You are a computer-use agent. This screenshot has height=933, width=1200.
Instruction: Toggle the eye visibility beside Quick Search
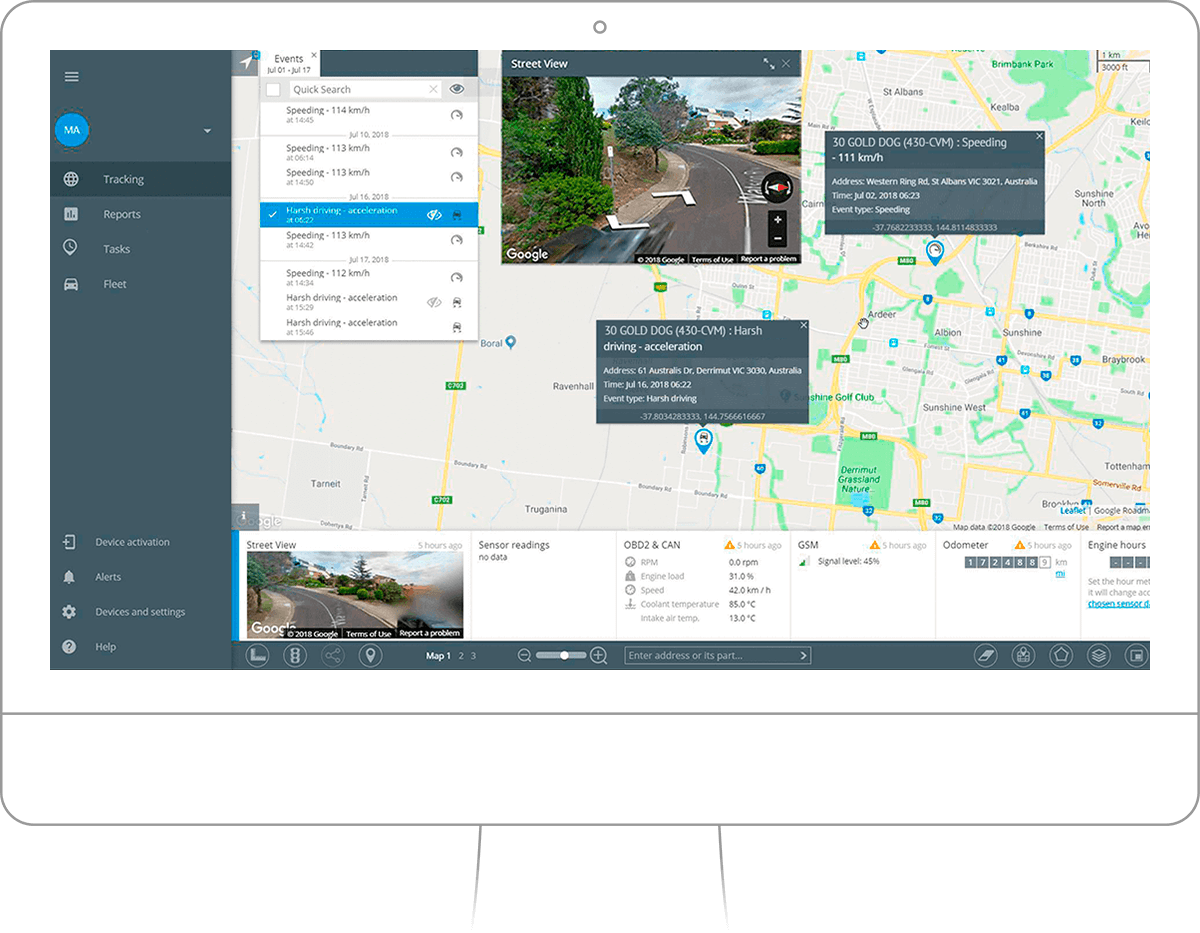[x=457, y=89]
